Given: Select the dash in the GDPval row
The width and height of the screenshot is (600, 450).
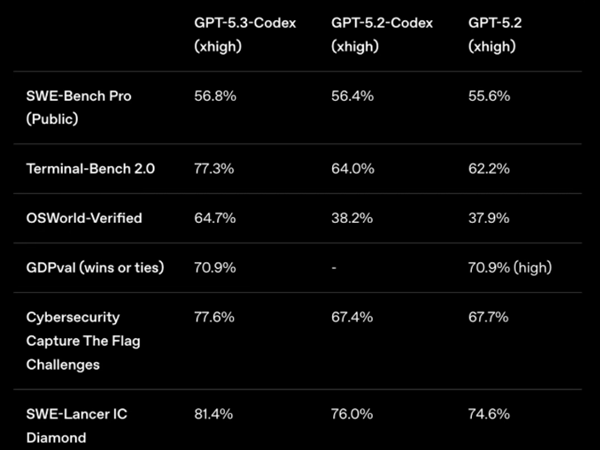Looking at the screenshot, I should tap(332, 267).
